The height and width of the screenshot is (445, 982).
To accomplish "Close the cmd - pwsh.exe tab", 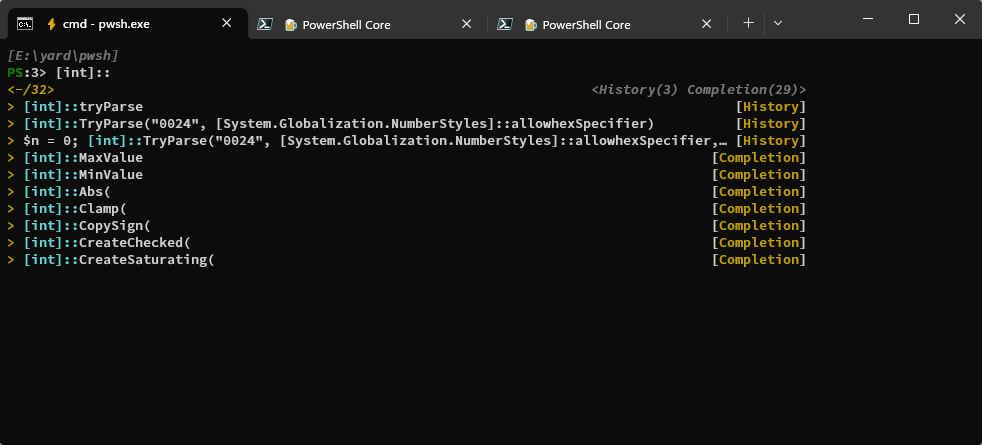I will click(227, 23).
